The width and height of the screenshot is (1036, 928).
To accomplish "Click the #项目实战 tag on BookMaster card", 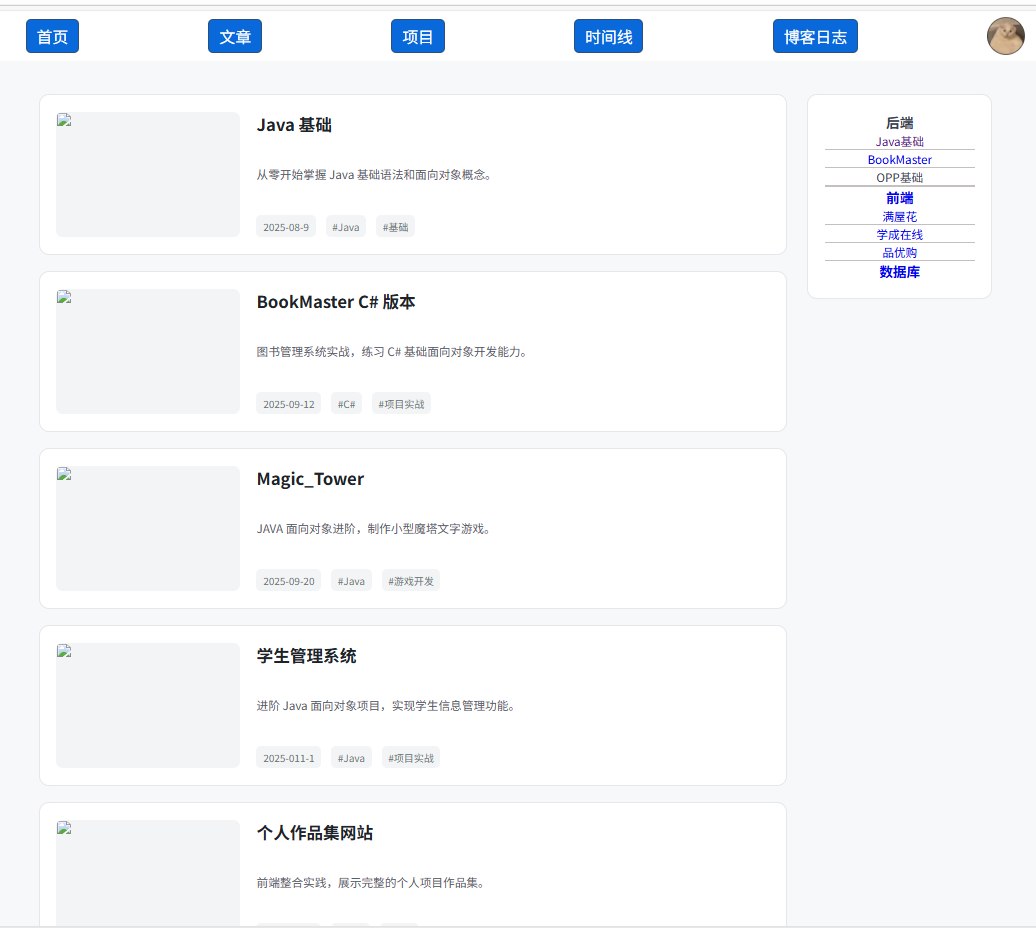I will tap(401, 404).
